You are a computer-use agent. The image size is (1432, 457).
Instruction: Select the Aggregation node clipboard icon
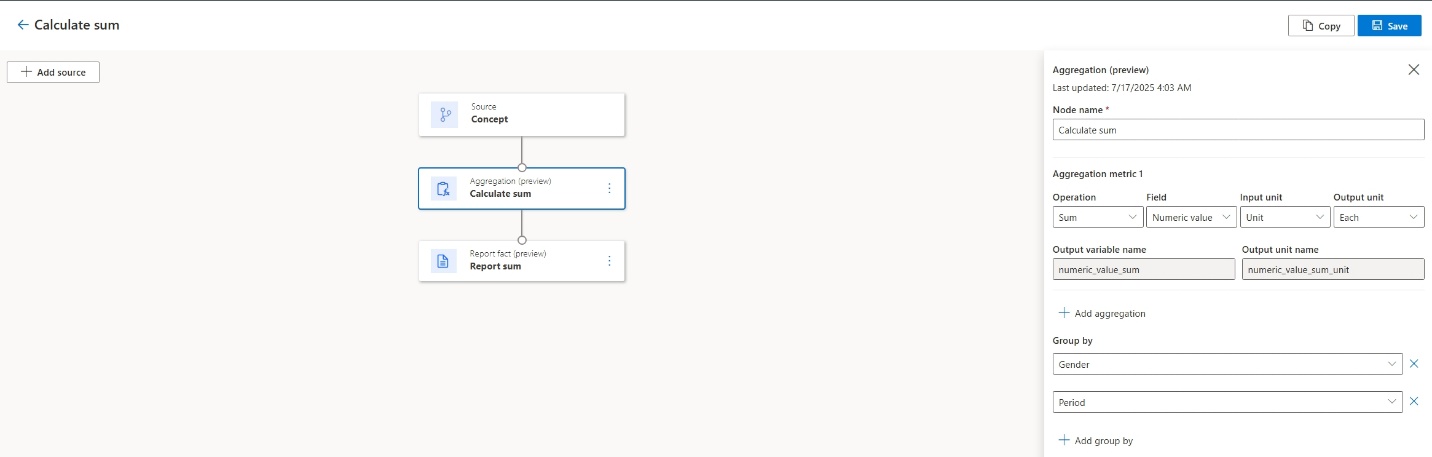[444, 188]
